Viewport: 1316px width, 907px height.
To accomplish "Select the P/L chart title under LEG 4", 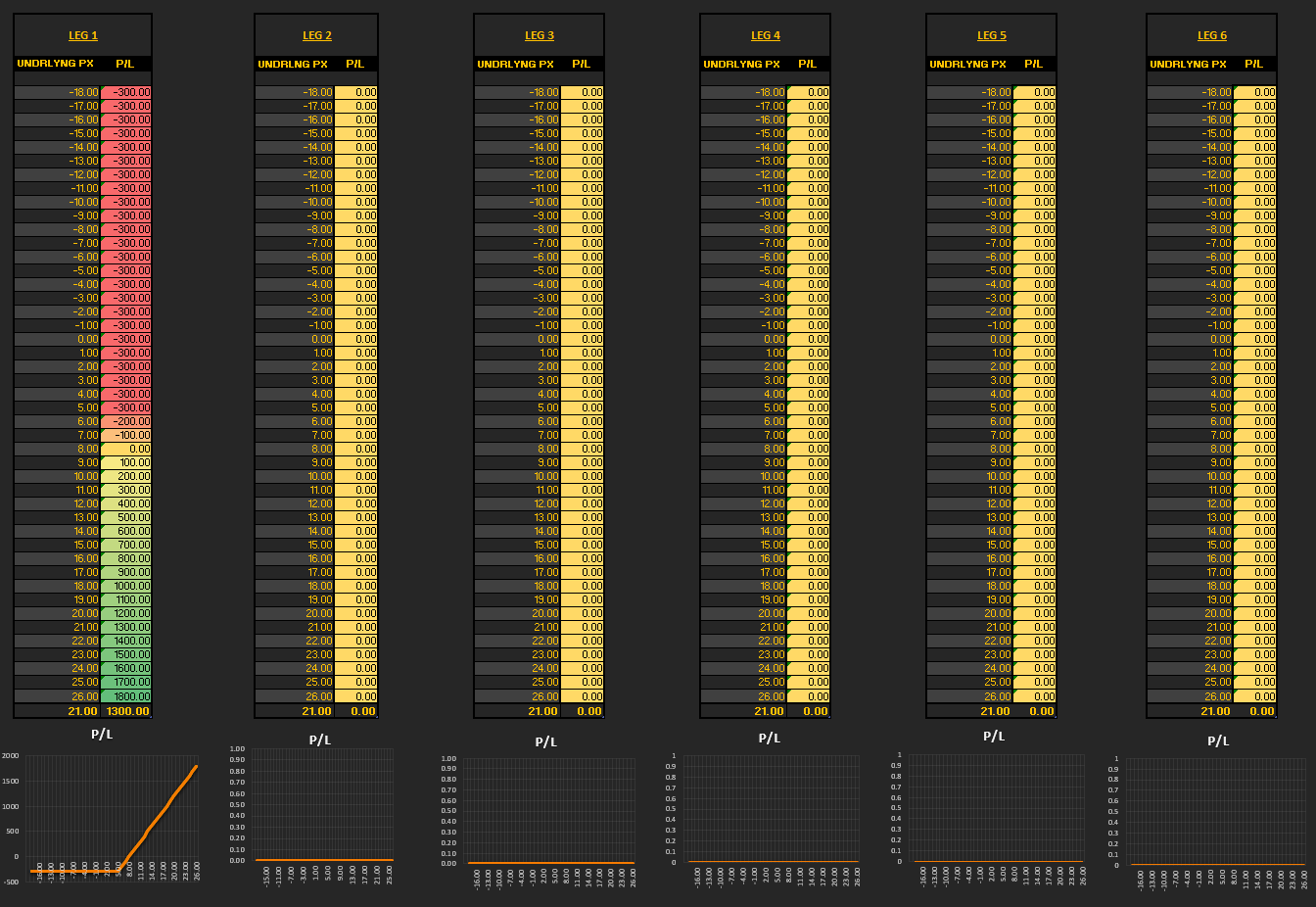I will [770, 738].
